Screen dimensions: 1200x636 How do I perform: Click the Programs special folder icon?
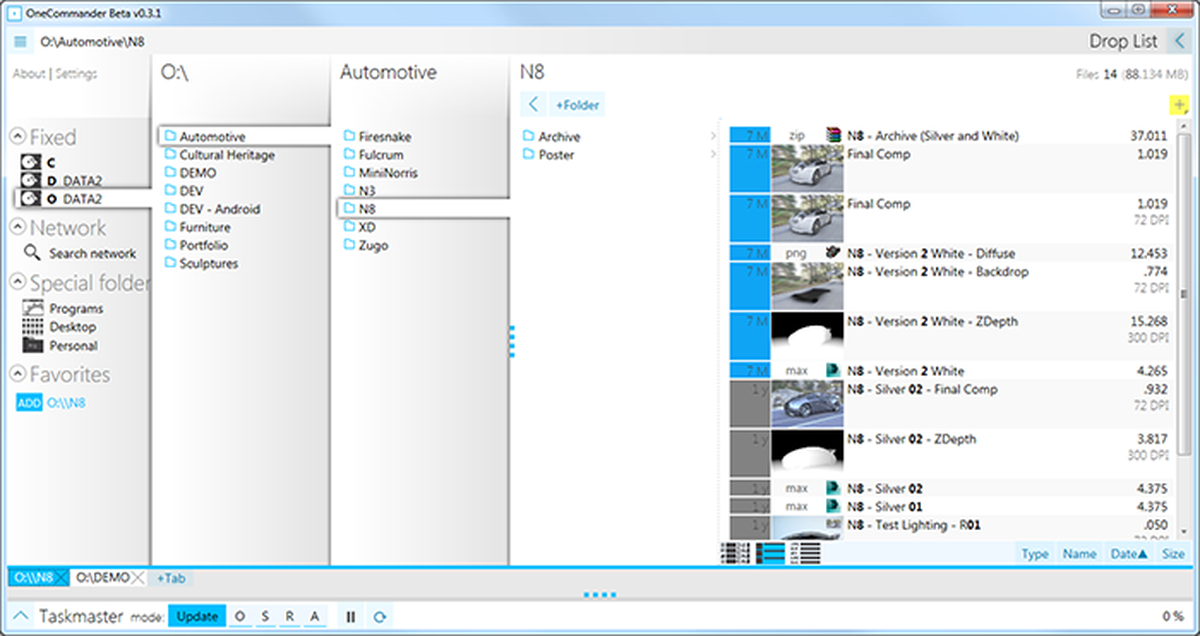pyautogui.click(x=32, y=309)
